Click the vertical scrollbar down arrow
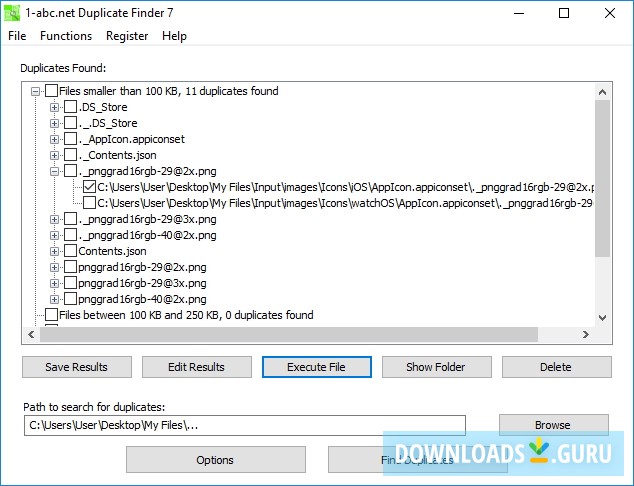 602,318
